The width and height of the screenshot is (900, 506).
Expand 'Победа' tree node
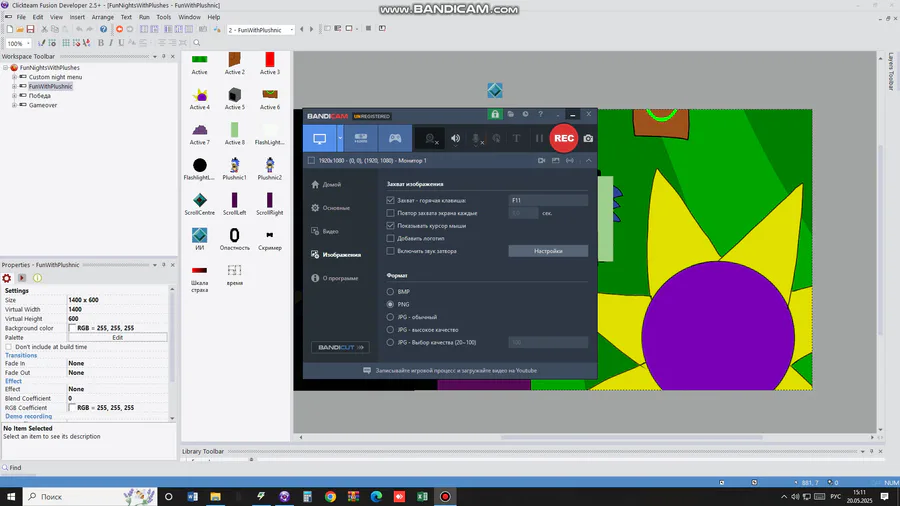[x=14, y=96]
